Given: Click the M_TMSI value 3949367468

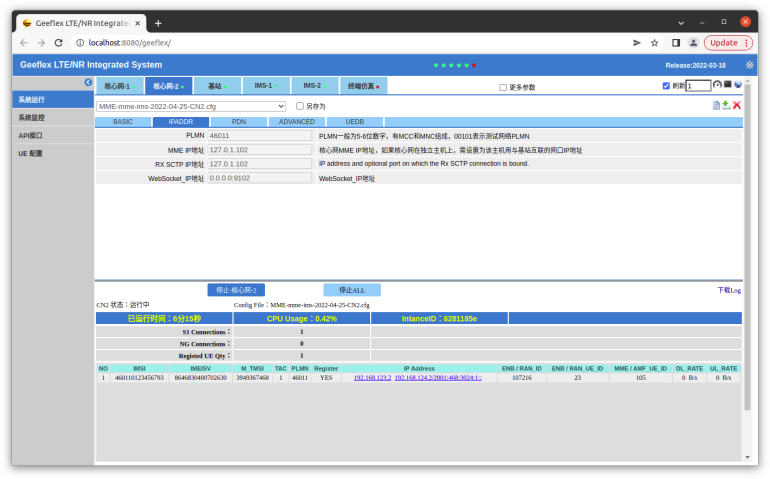Looking at the screenshot, I should (252, 378).
